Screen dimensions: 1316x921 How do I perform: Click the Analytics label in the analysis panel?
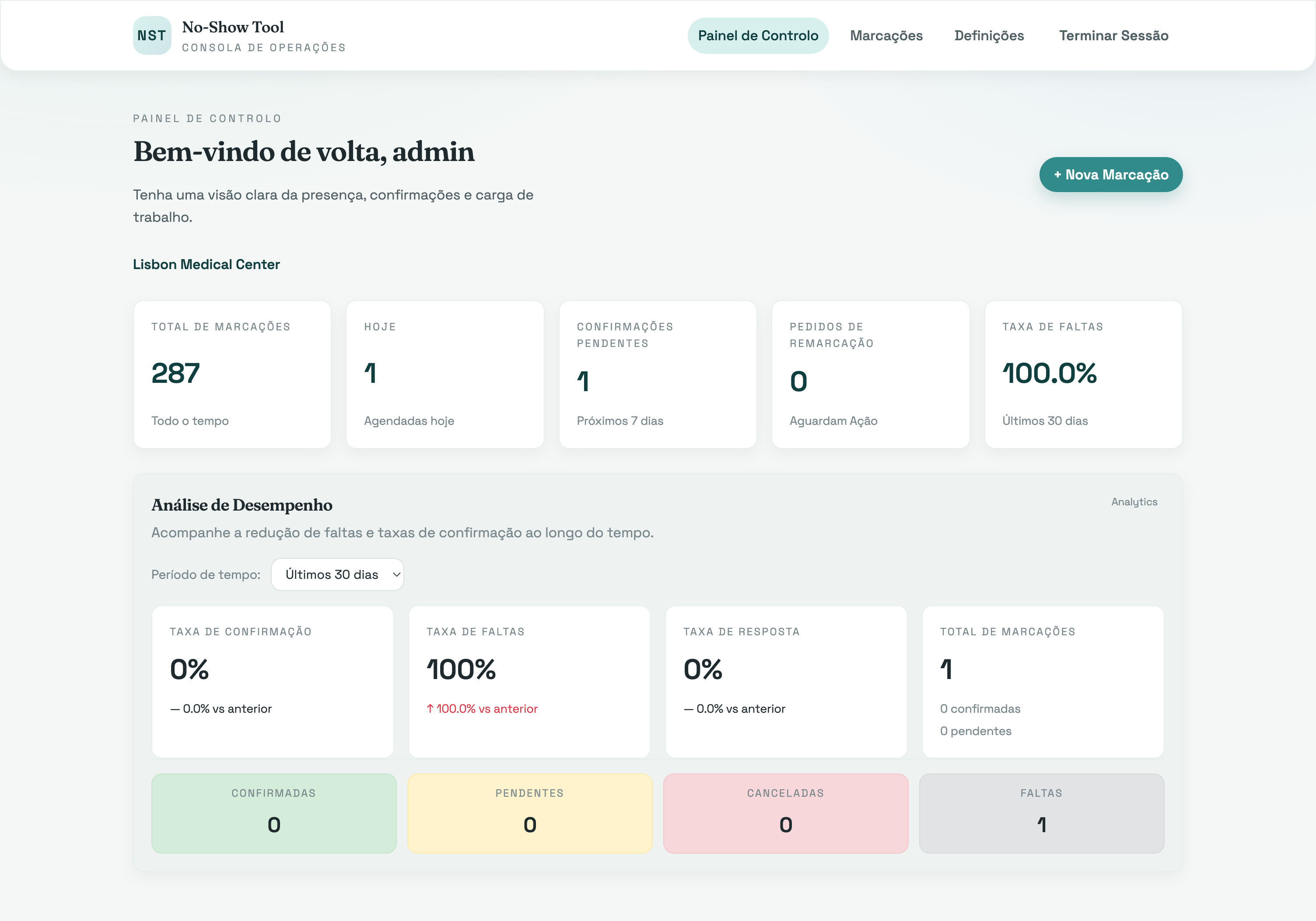[1134, 501]
